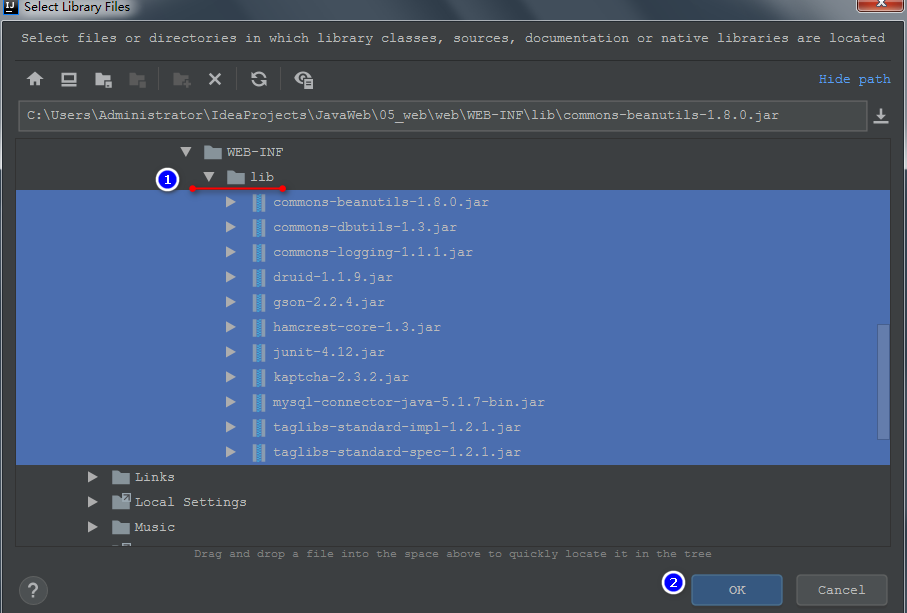The width and height of the screenshot is (907, 613).
Task: Expand hamcrest-core-1.3.jar node
Action: point(231,327)
